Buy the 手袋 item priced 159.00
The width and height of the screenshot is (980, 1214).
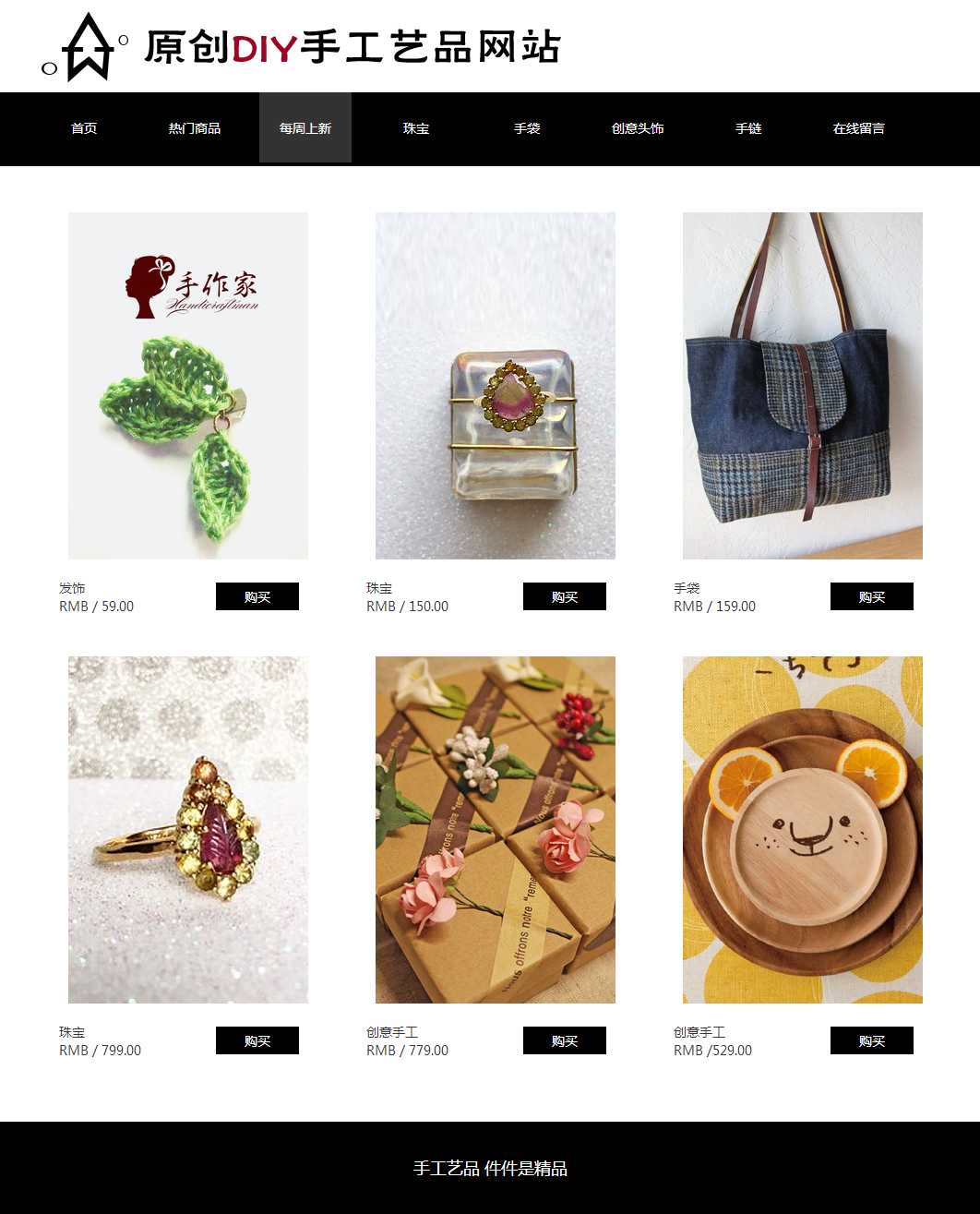[872, 596]
